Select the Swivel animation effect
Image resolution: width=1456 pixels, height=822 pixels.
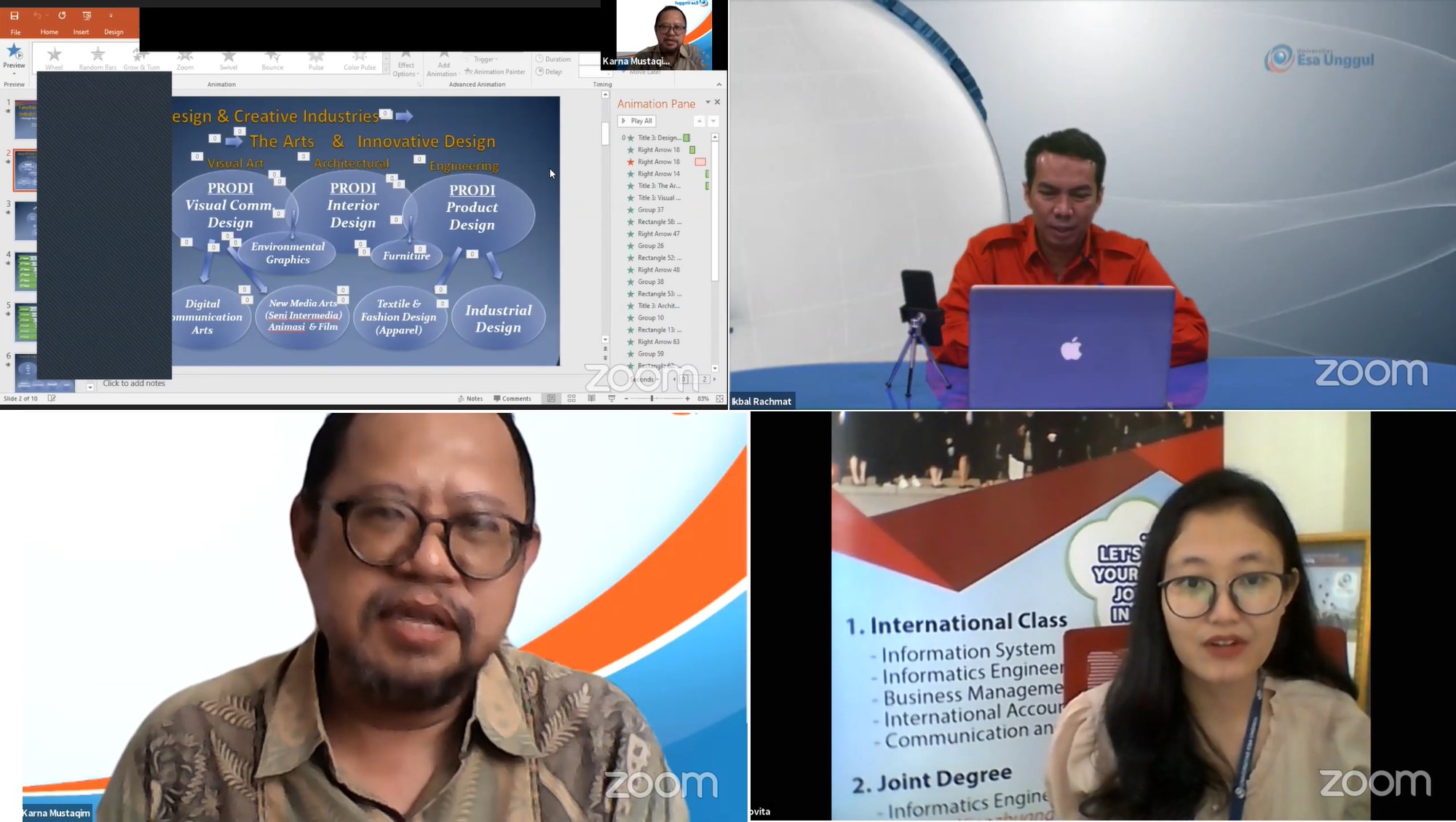coord(229,60)
